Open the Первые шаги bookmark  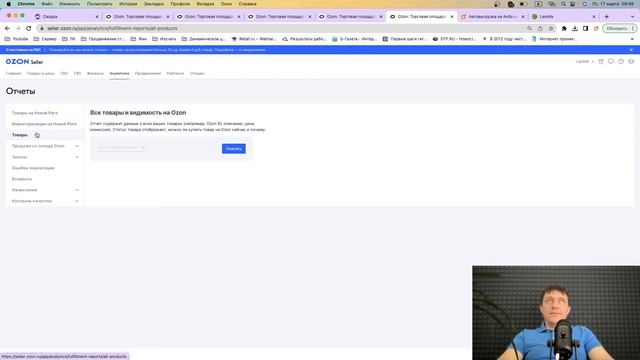[404, 39]
